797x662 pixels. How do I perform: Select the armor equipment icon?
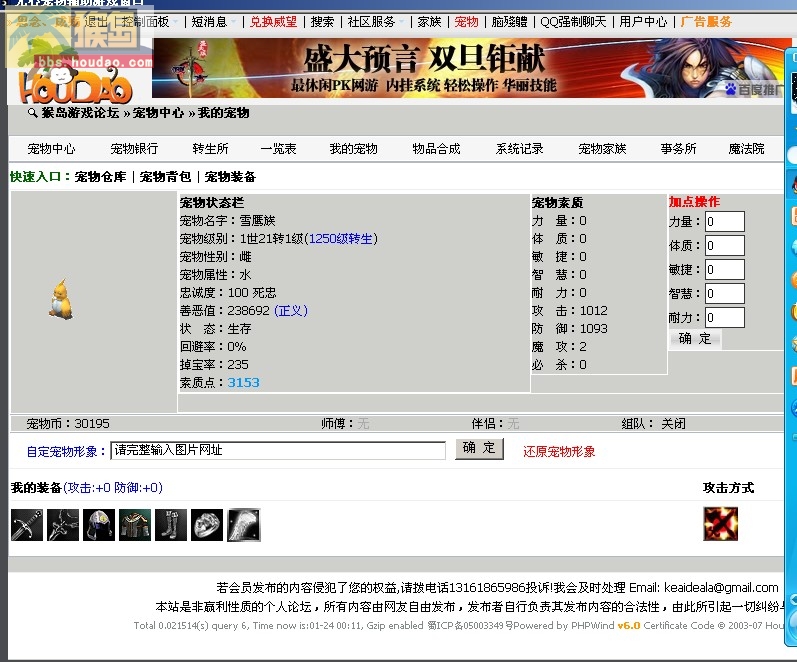pos(135,525)
